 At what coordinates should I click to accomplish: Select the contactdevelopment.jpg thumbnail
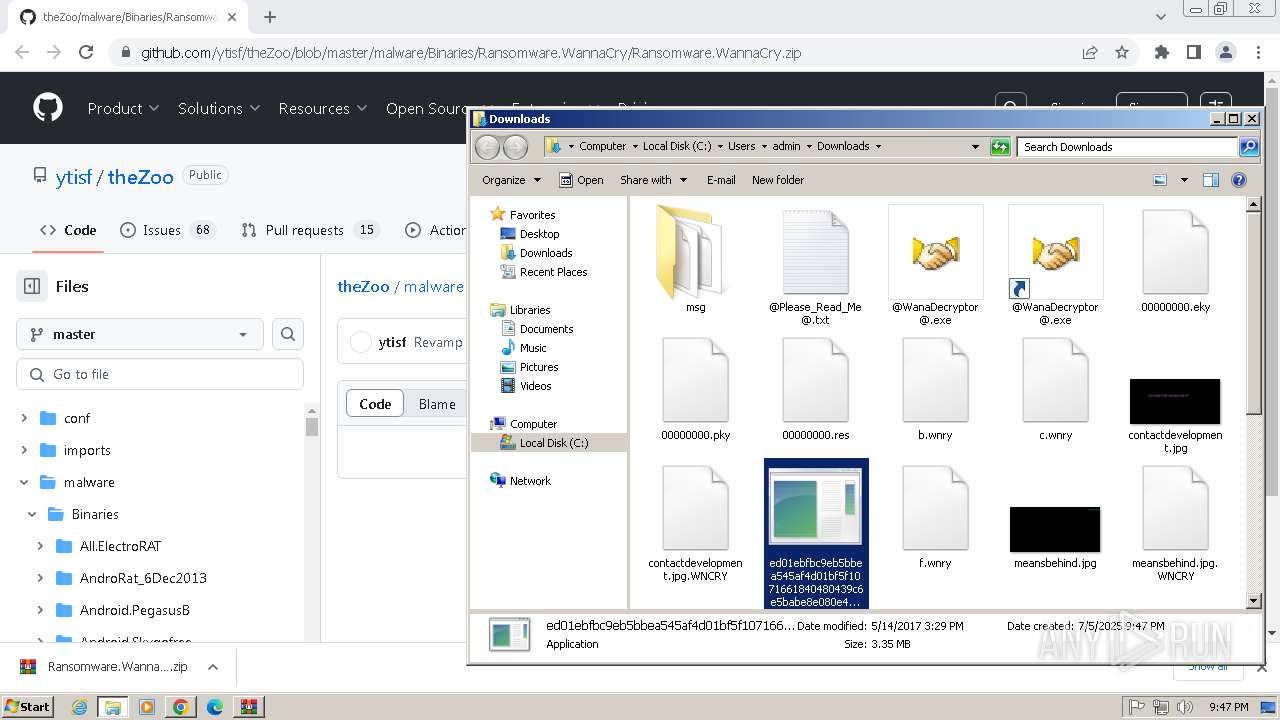tap(1175, 401)
